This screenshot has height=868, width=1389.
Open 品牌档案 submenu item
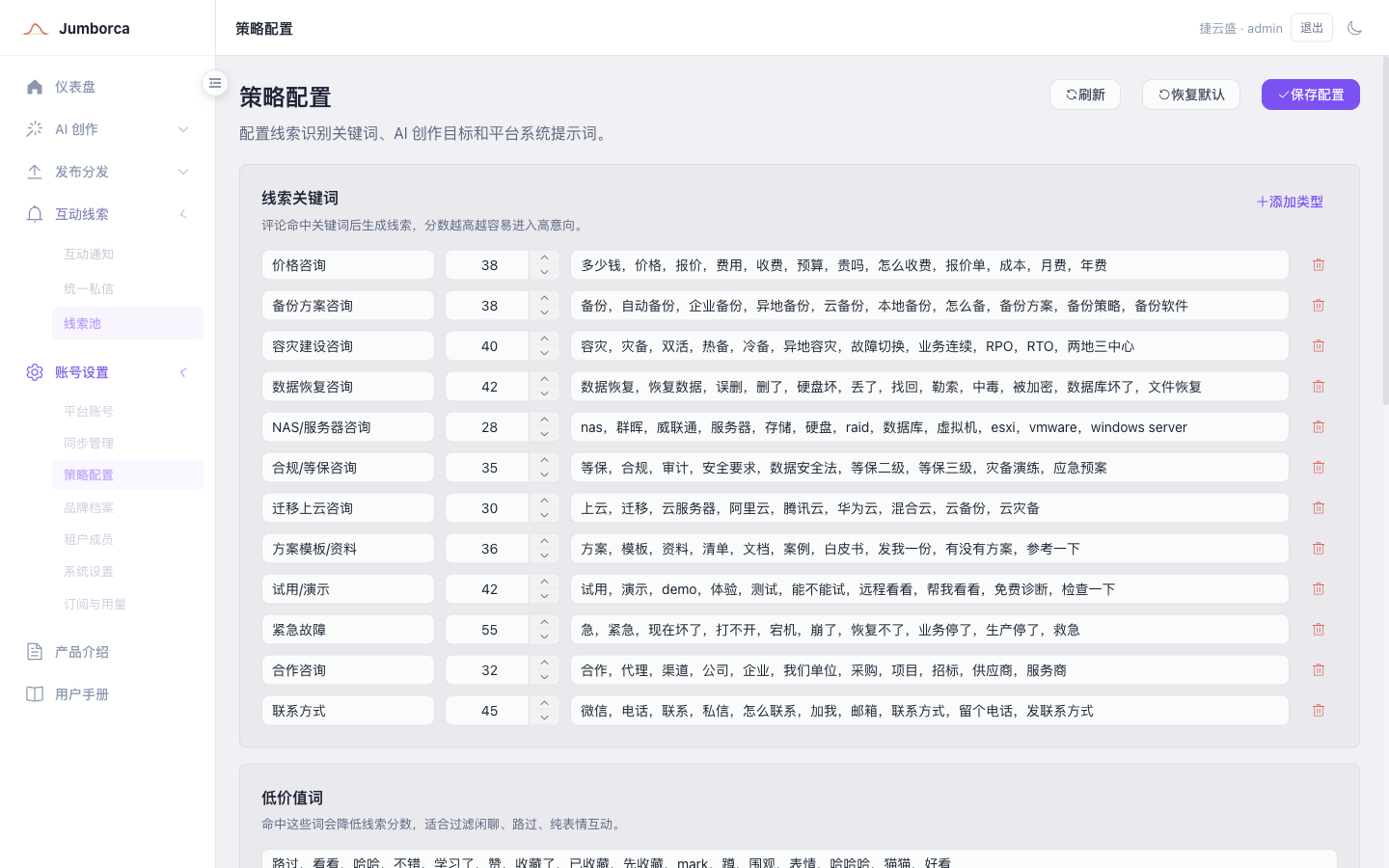click(127, 507)
